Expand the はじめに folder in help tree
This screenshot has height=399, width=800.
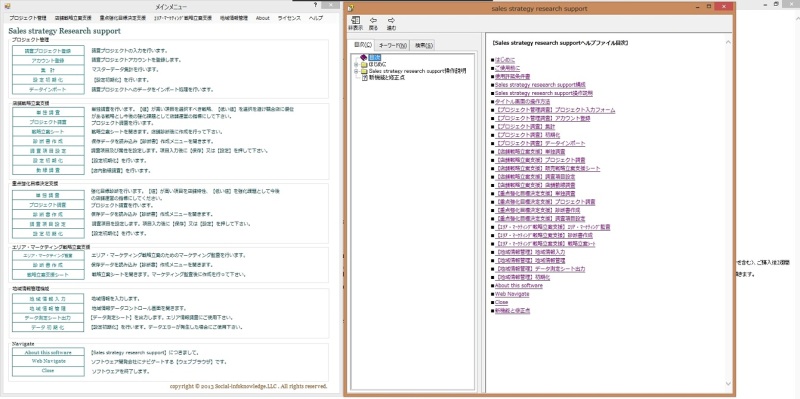(x=356, y=65)
